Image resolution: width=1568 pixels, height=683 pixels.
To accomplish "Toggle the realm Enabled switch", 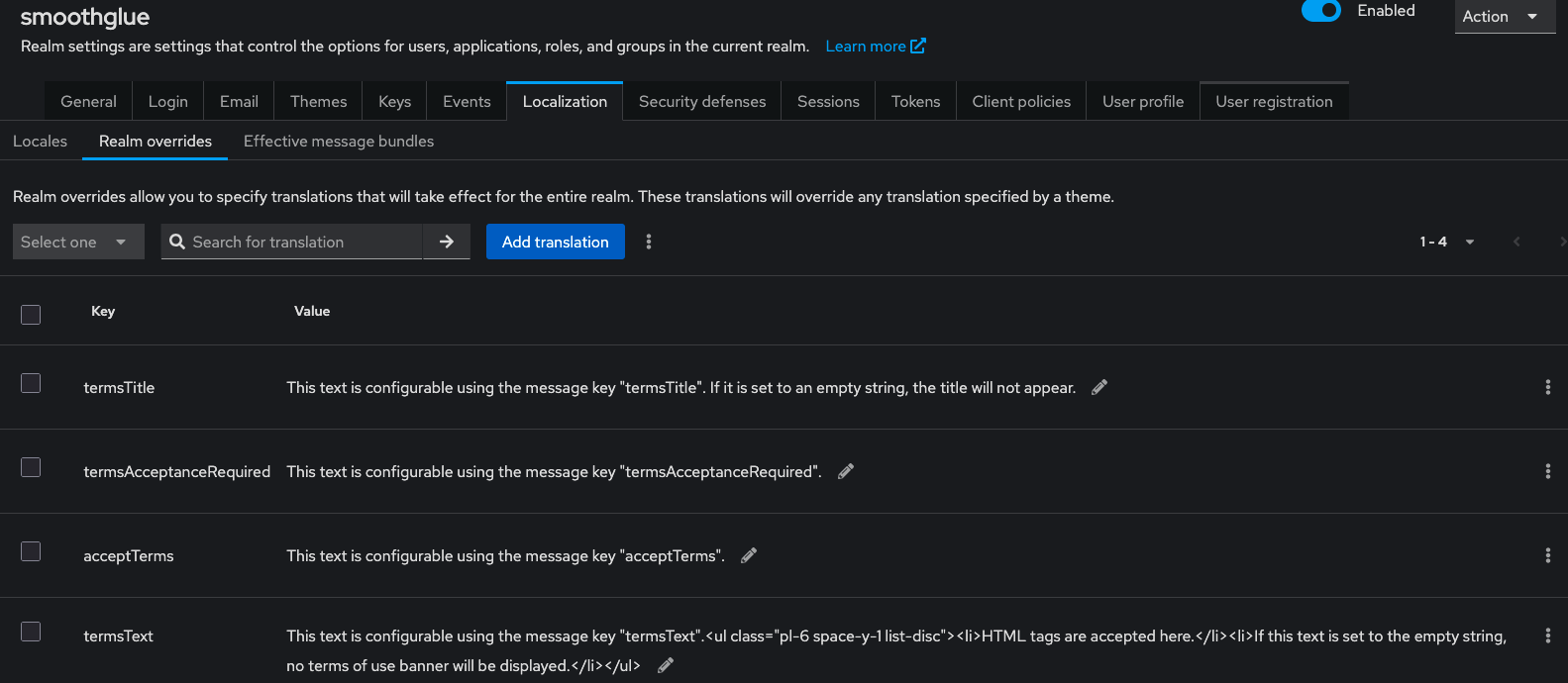I will 1320,11.
